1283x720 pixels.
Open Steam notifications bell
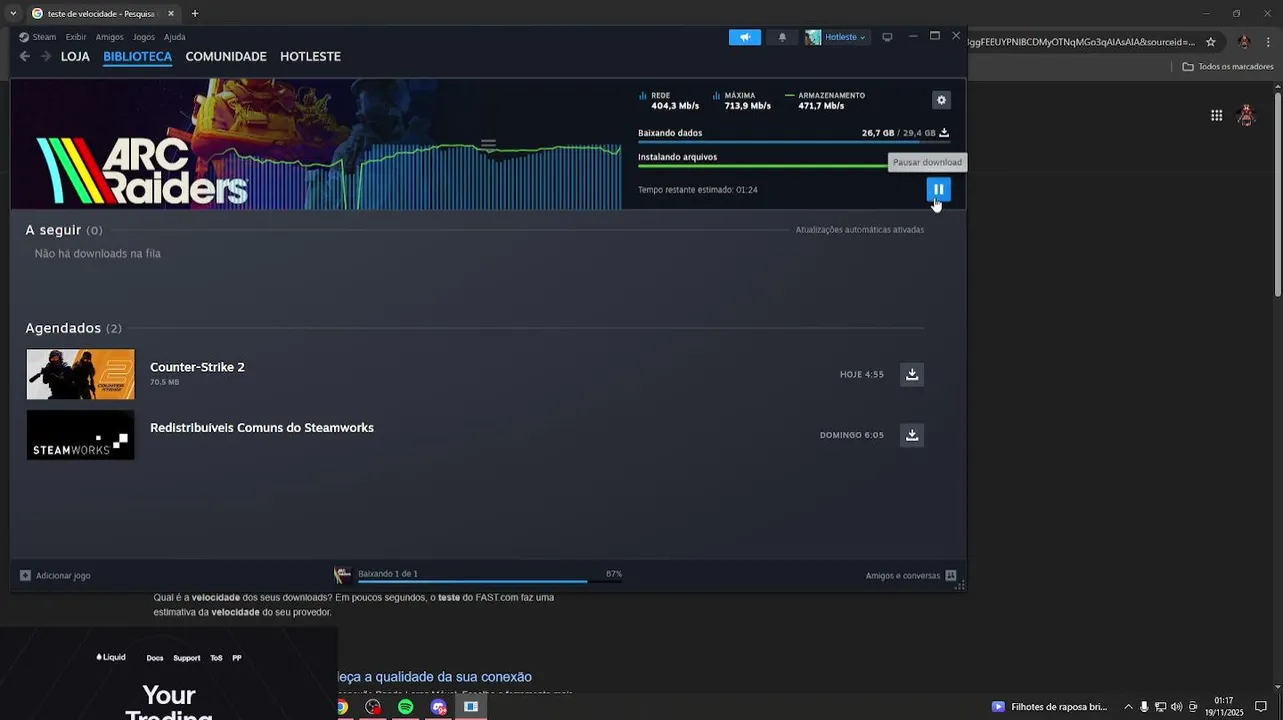coord(782,37)
